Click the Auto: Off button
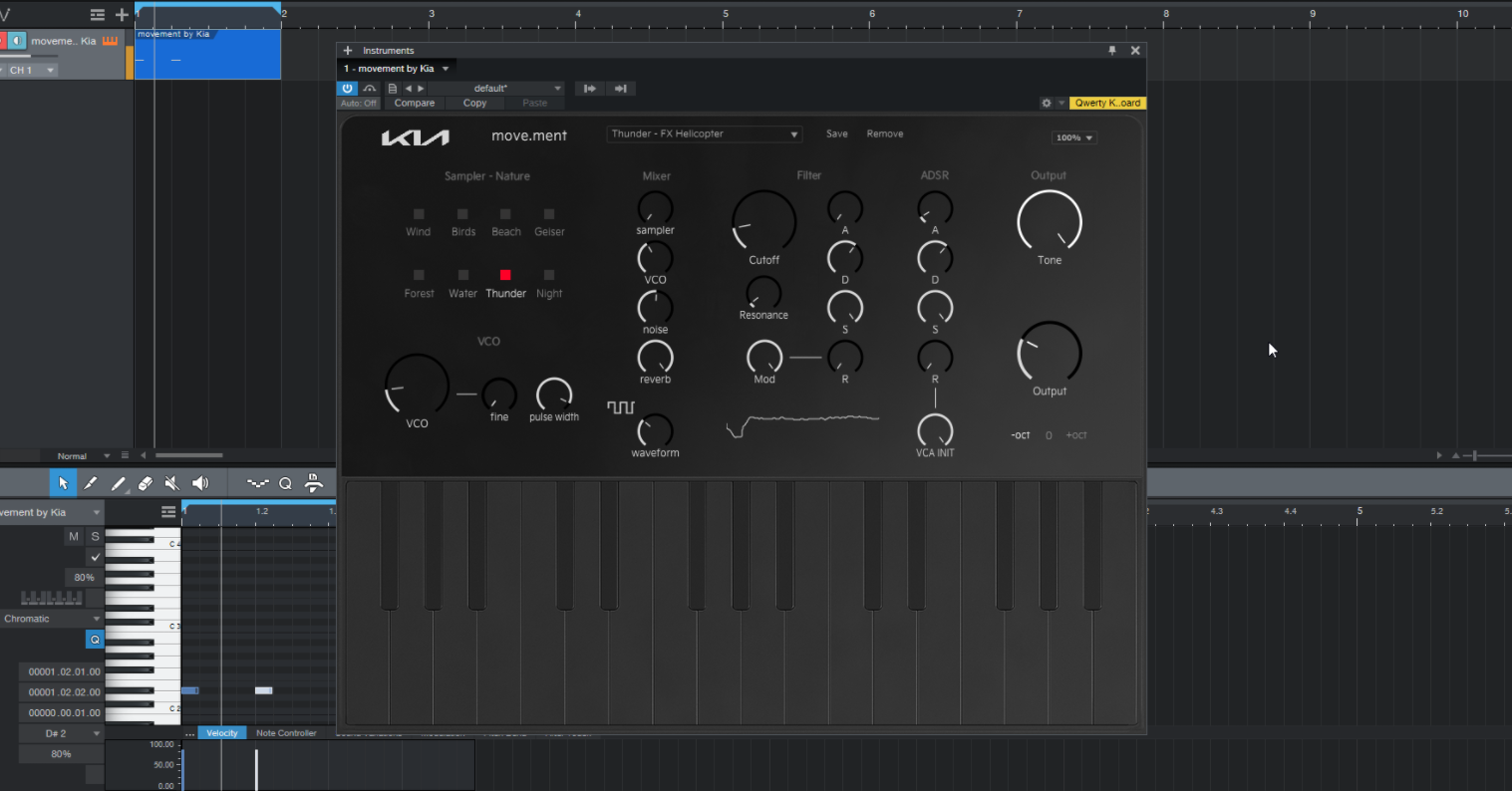1512x791 pixels. pyautogui.click(x=359, y=103)
